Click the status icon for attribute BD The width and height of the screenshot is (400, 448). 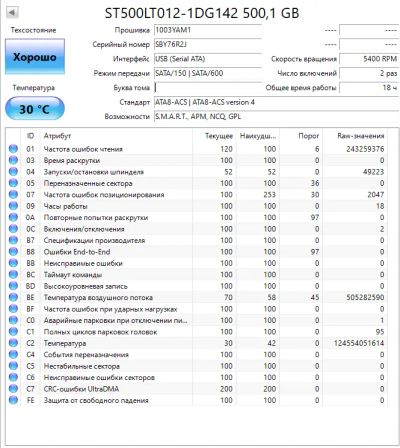point(13,286)
